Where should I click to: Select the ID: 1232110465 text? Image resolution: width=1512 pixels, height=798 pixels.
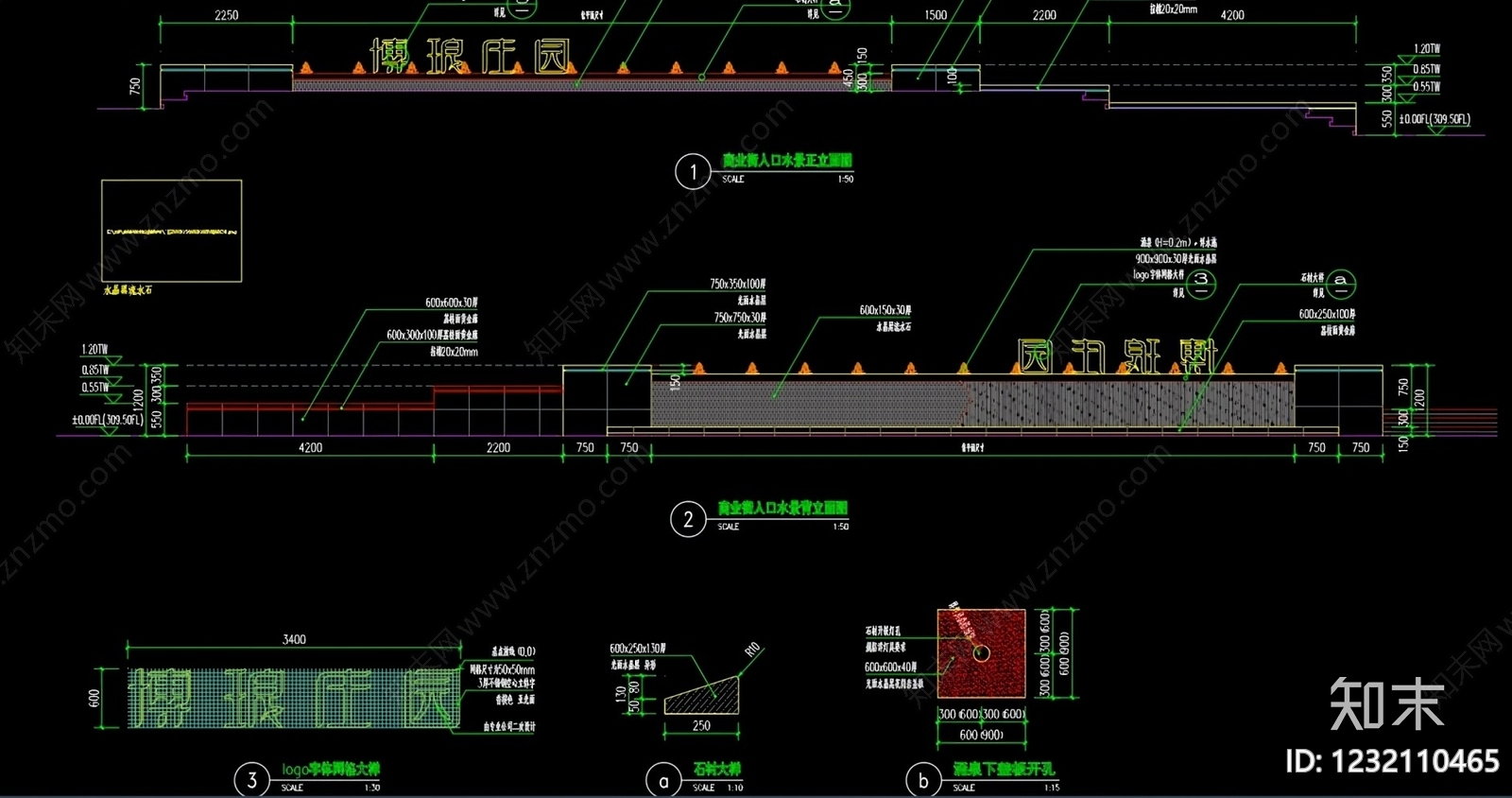click(x=1392, y=761)
